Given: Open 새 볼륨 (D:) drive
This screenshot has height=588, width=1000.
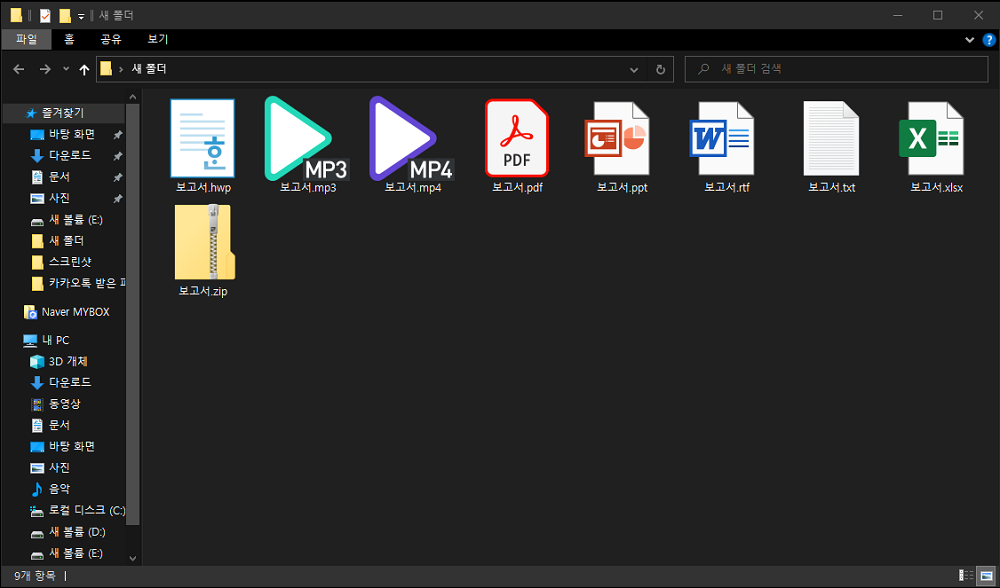Looking at the screenshot, I should (77, 532).
